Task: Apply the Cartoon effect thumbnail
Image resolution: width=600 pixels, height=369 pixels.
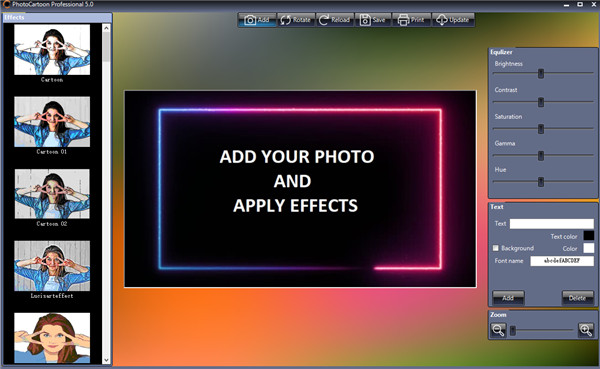Action: (52, 50)
